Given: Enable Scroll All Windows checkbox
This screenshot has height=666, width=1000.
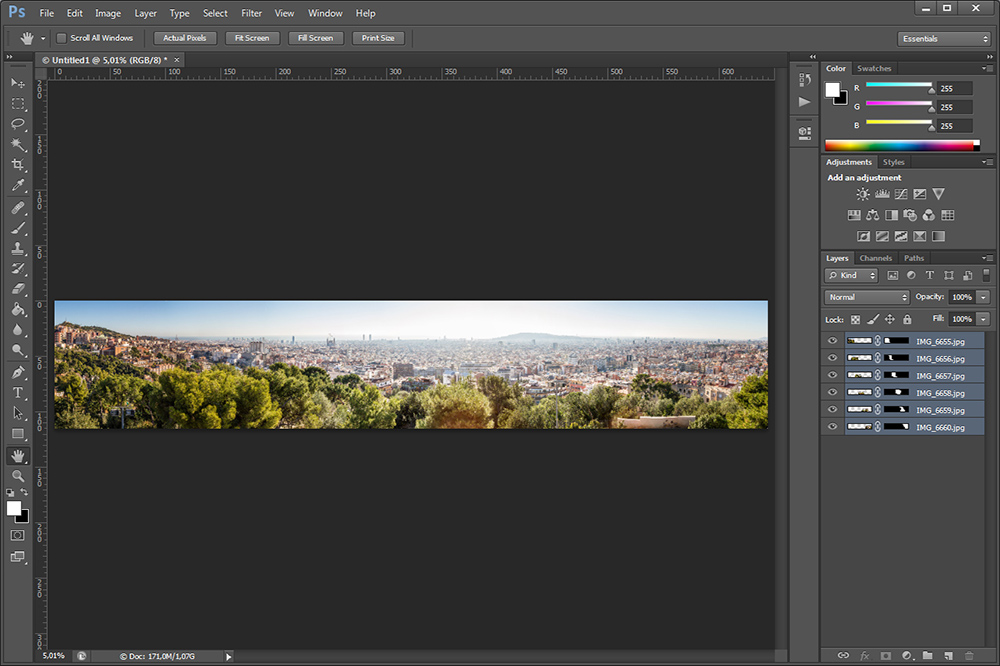Looking at the screenshot, I should click(x=61, y=38).
